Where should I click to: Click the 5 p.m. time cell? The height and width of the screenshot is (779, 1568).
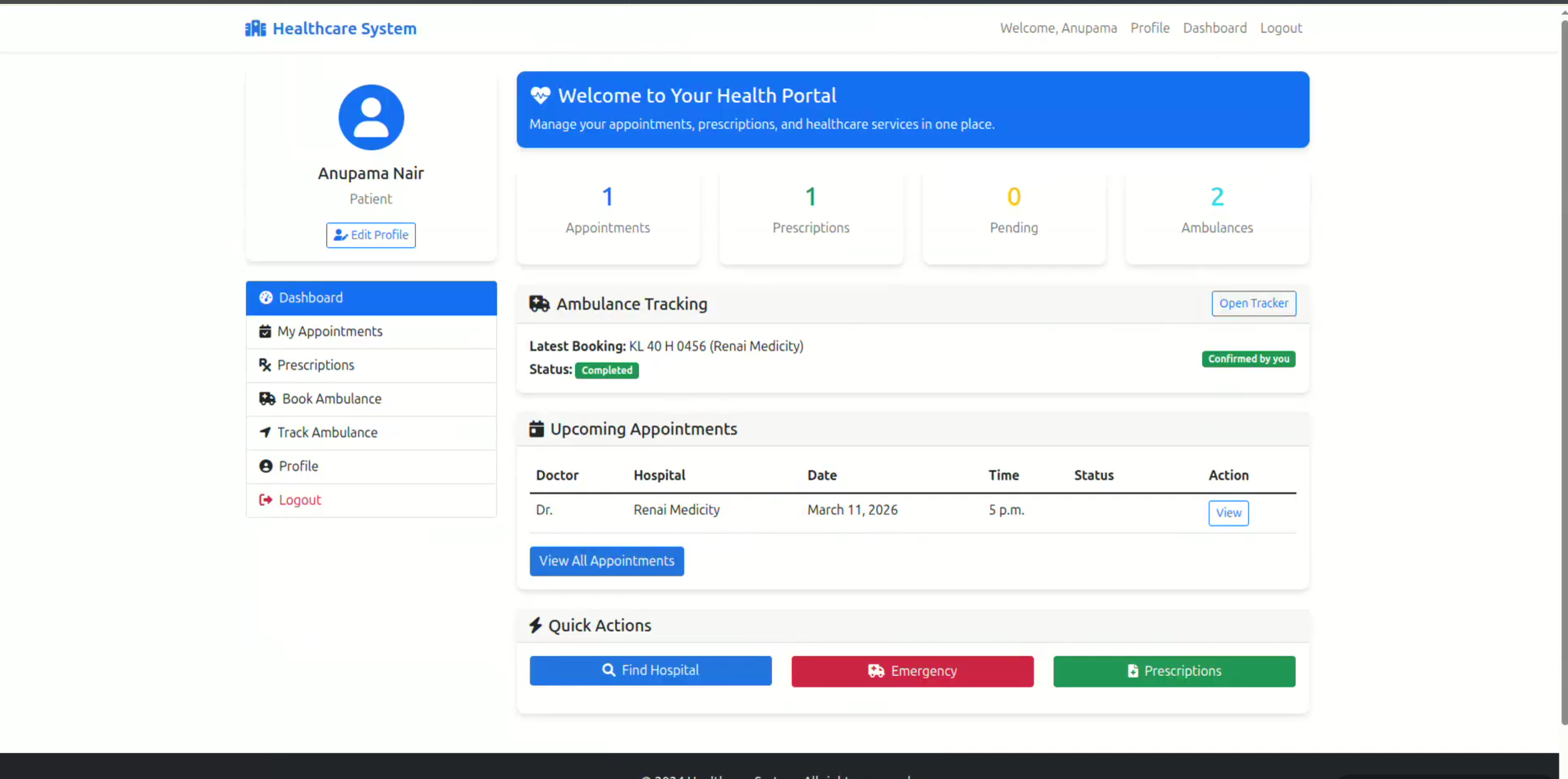click(x=1006, y=510)
